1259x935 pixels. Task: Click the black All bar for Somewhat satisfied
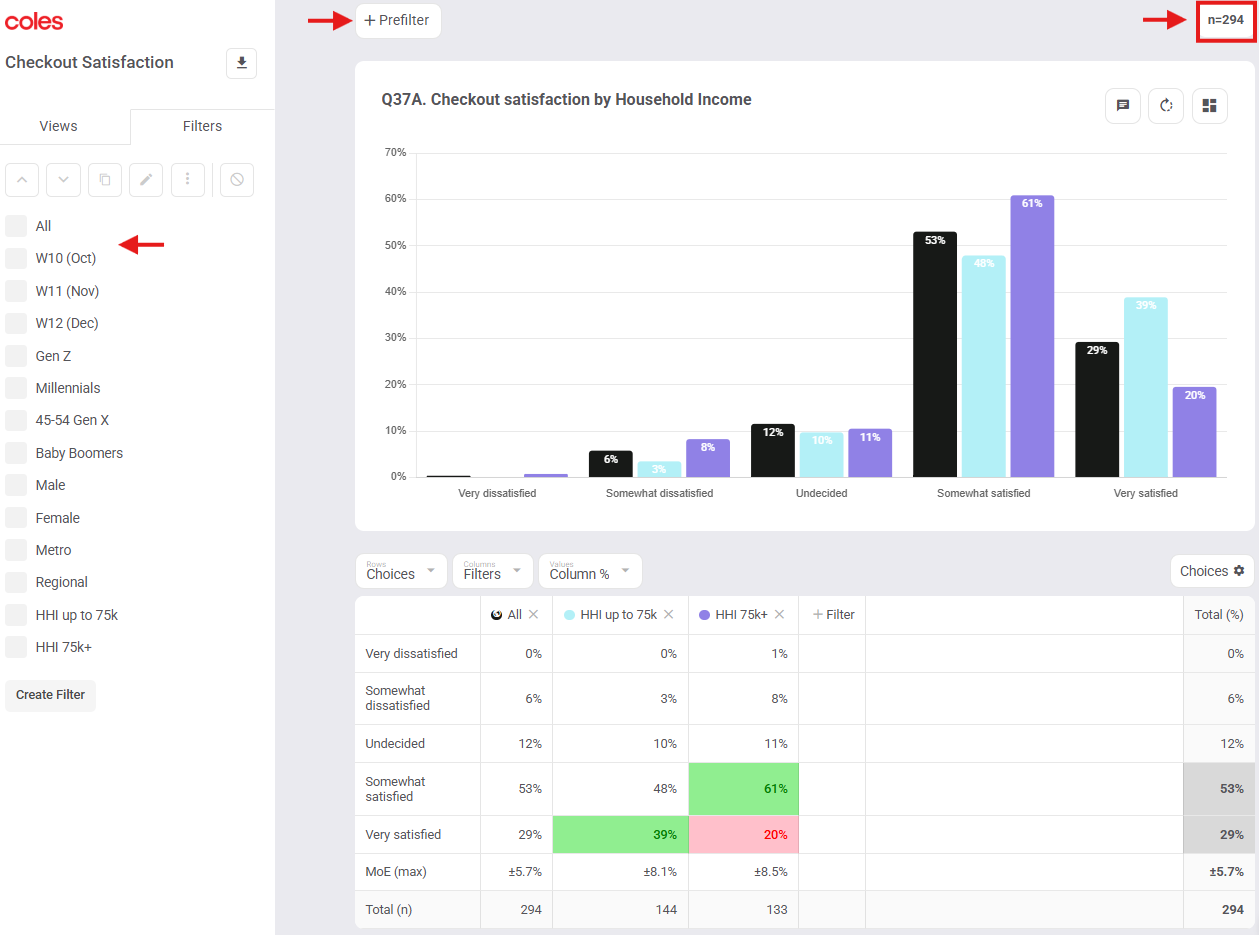pyautogui.click(x=935, y=354)
